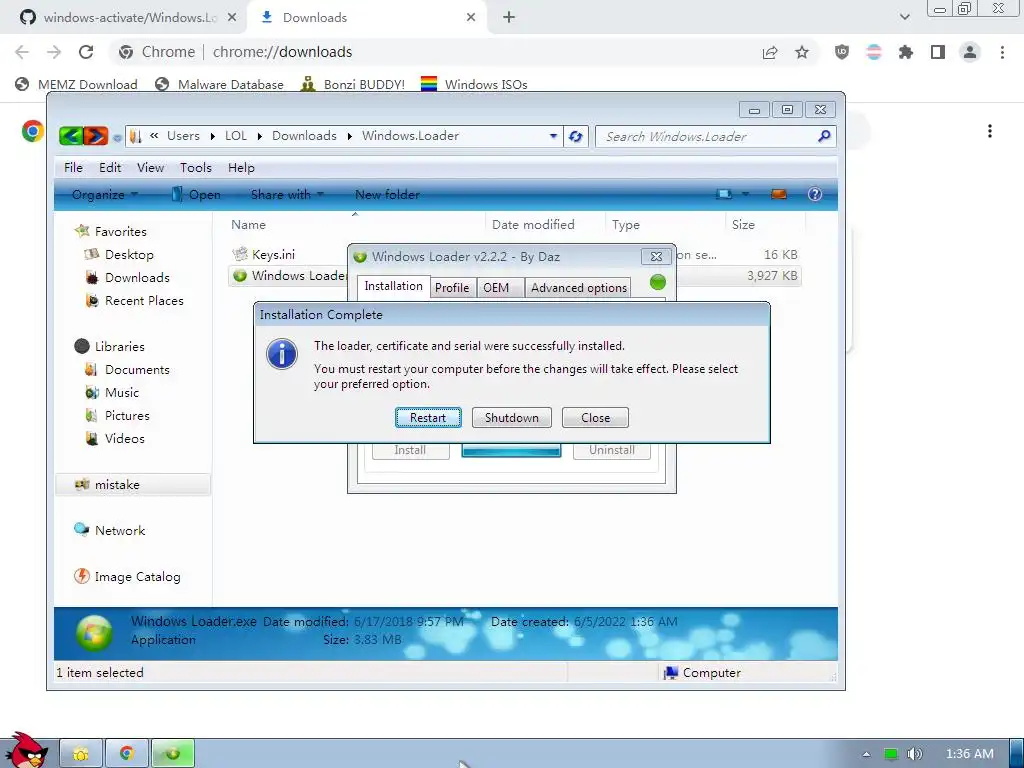This screenshot has height=768, width=1024.
Task: Reload the Chrome page
Action: [86, 52]
